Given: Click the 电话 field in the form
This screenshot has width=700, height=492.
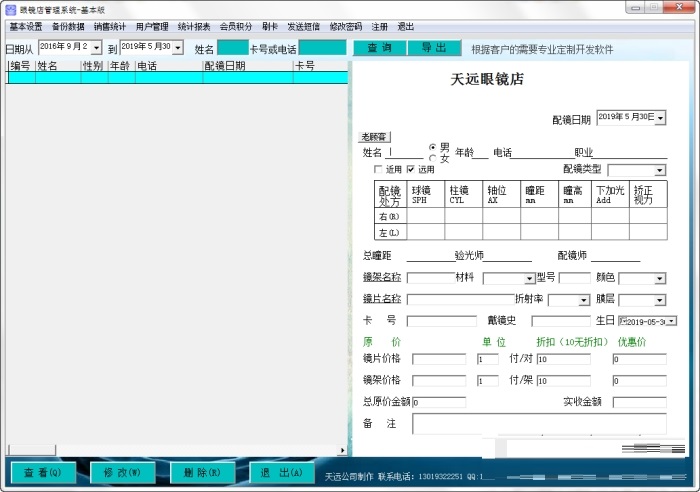Looking at the screenshot, I should point(542,153).
